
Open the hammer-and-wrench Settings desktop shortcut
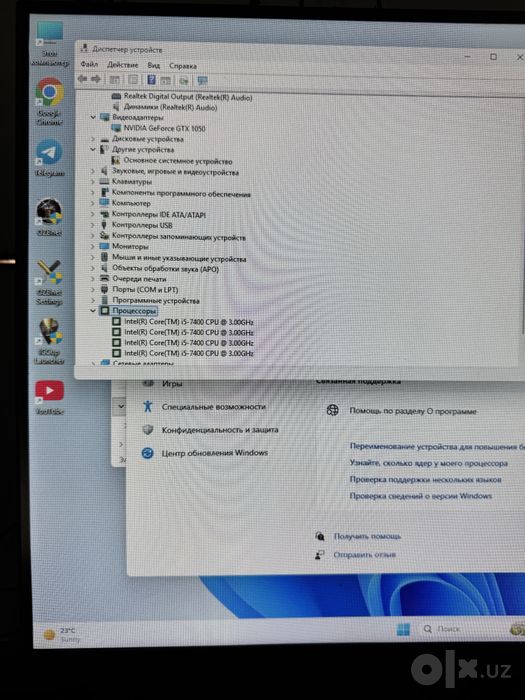click(50, 281)
